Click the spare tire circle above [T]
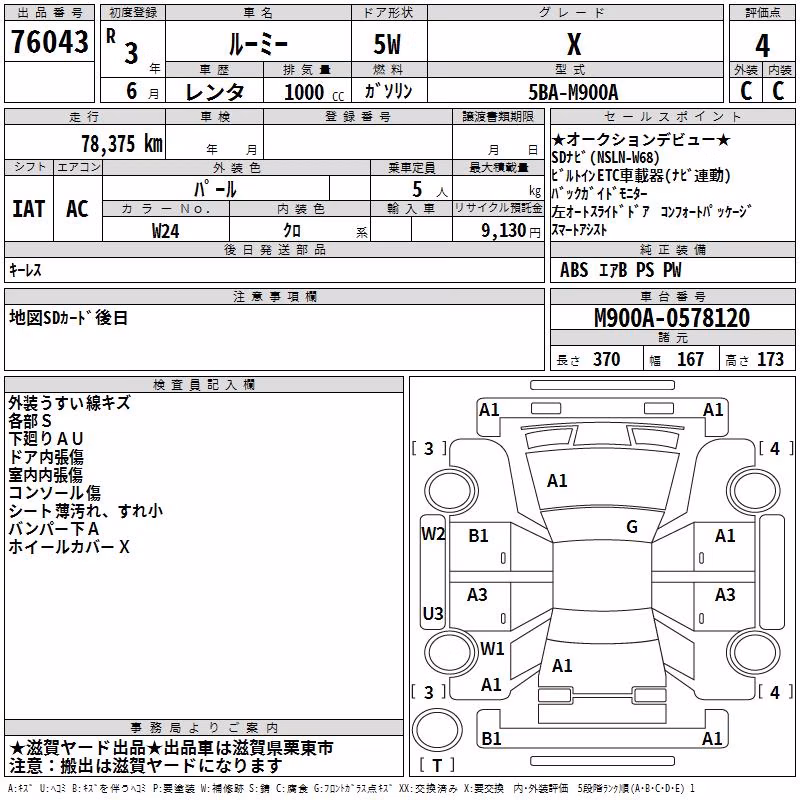The width and height of the screenshot is (800, 800). [437, 729]
